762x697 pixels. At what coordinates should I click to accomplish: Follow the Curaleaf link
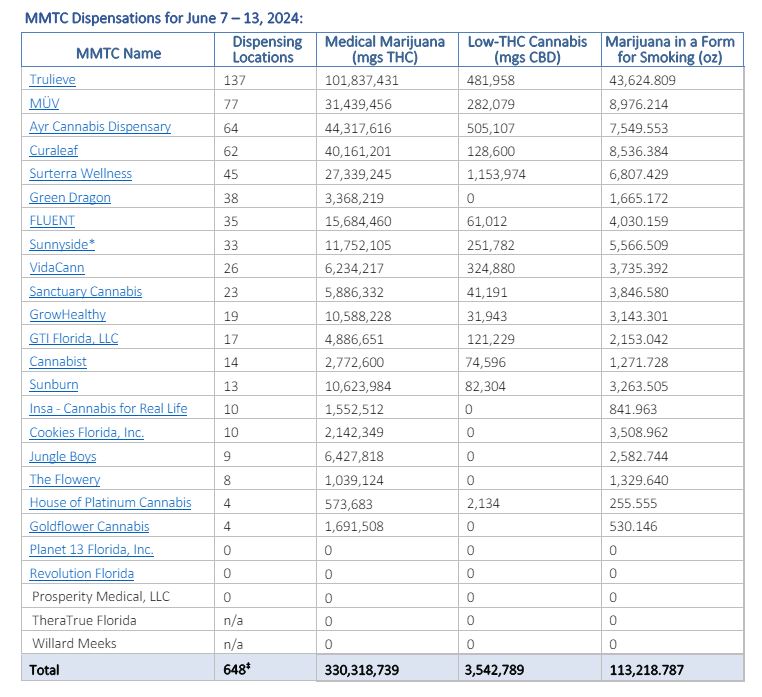(55, 150)
